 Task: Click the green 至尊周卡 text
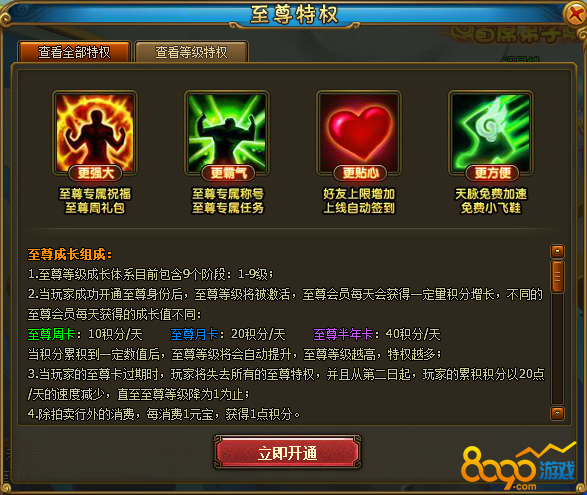point(51,334)
